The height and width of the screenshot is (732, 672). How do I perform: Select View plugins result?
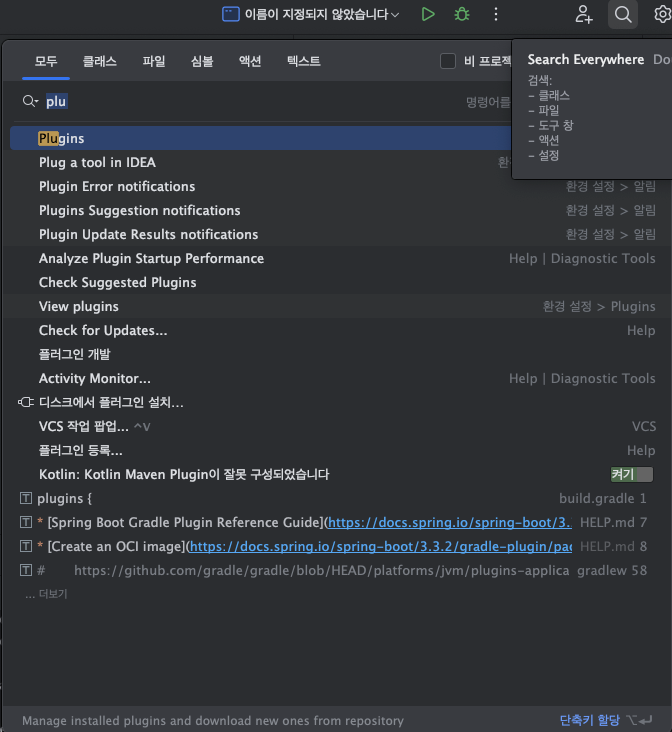point(335,306)
